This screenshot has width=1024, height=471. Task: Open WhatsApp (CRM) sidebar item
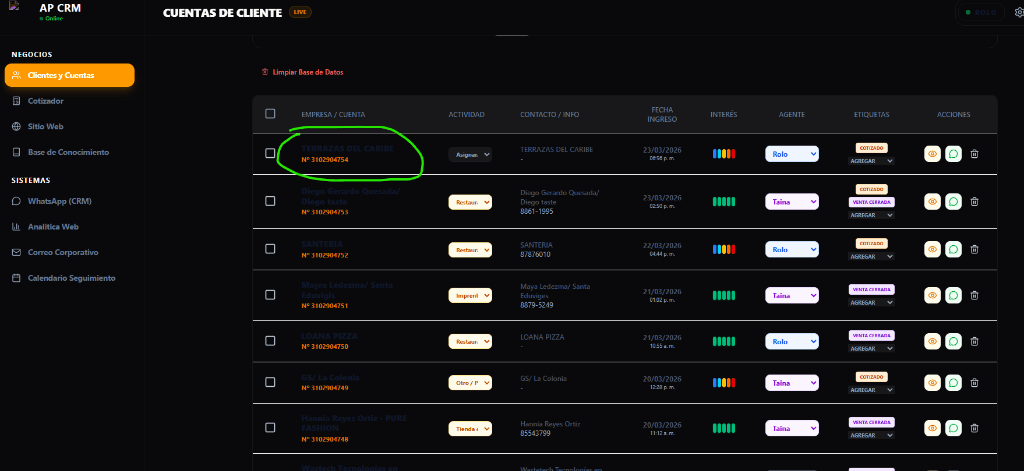click(x=60, y=201)
